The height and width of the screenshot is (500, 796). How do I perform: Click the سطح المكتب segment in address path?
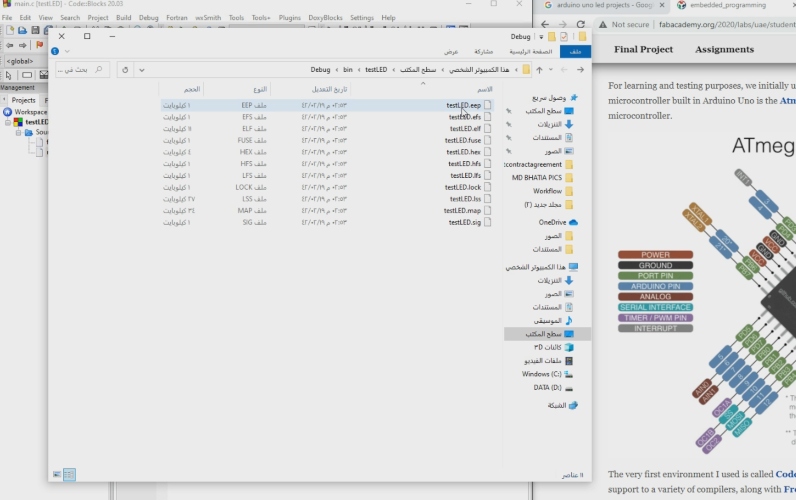(x=418, y=70)
